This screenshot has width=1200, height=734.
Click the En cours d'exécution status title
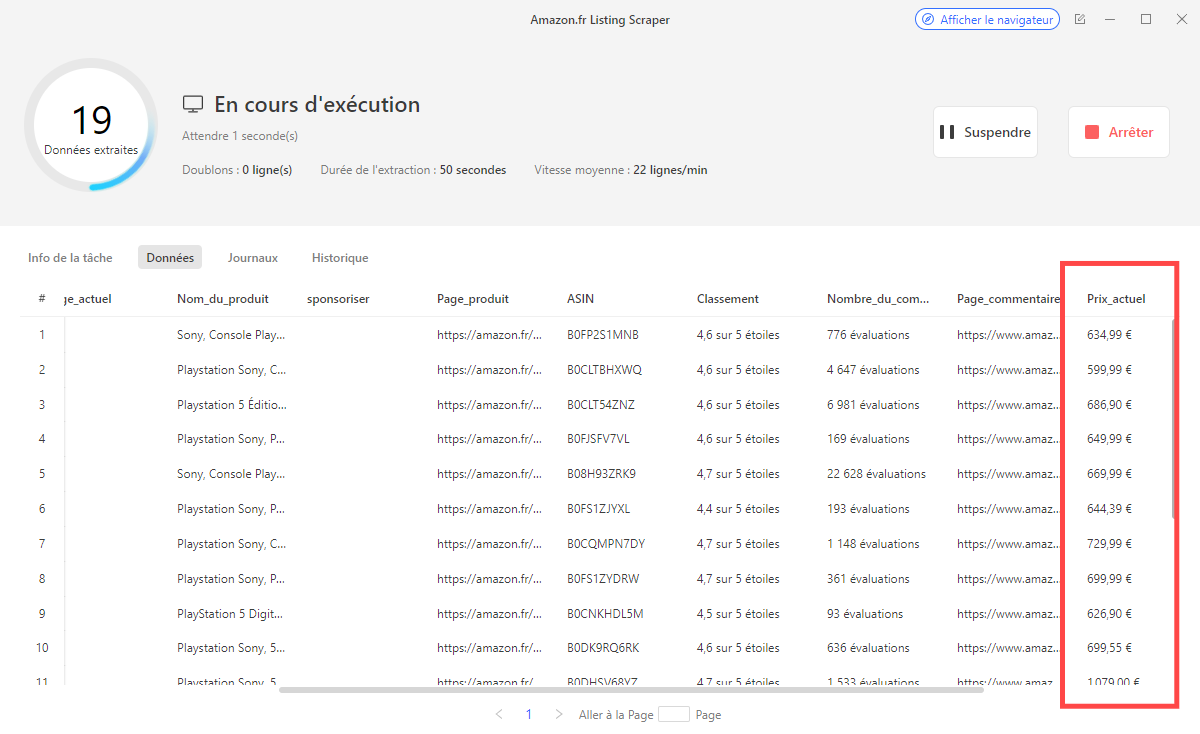tap(317, 105)
